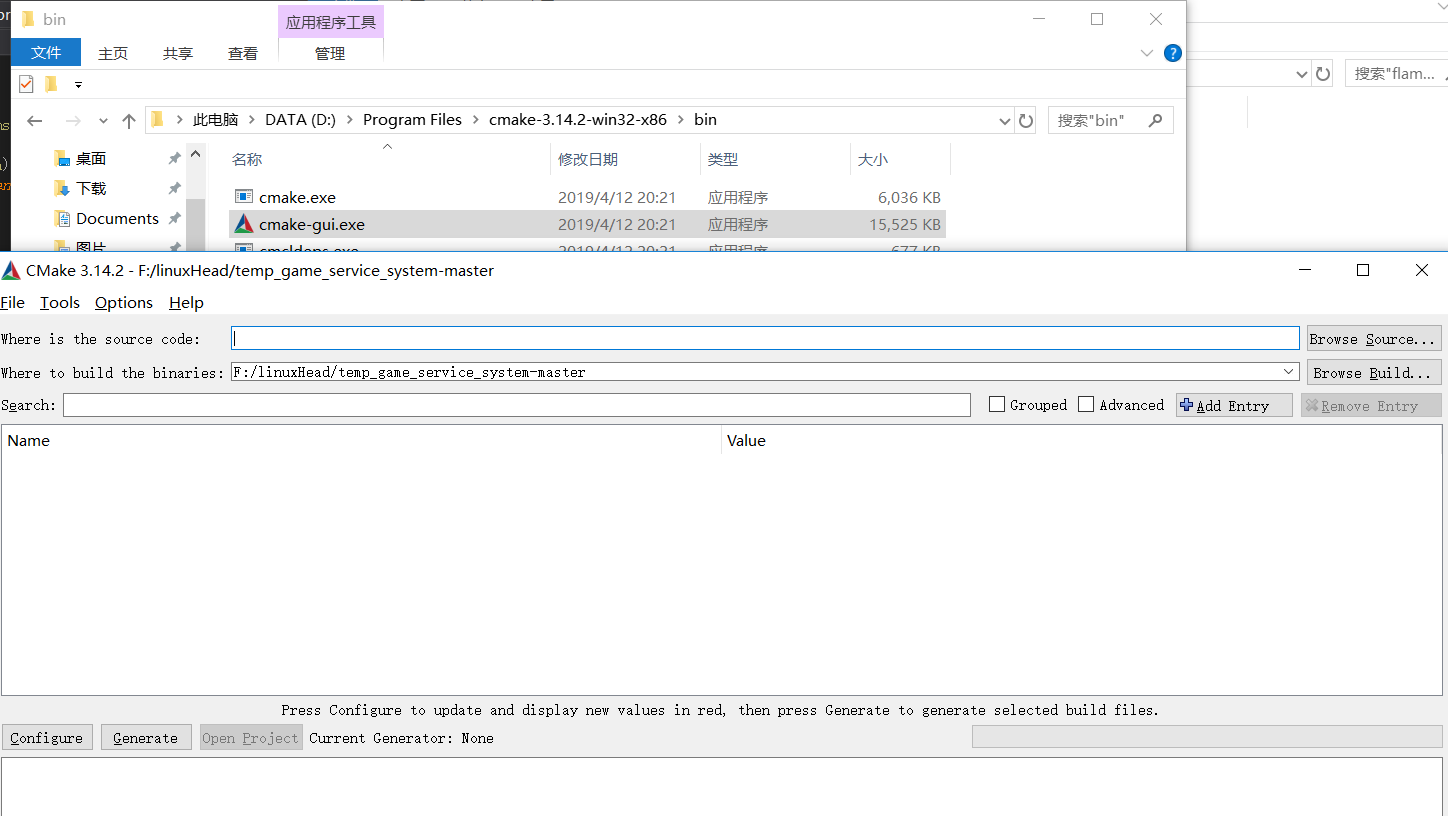Click the Help question mark icon in Explorer
1448x816 pixels.
coord(1172,53)
